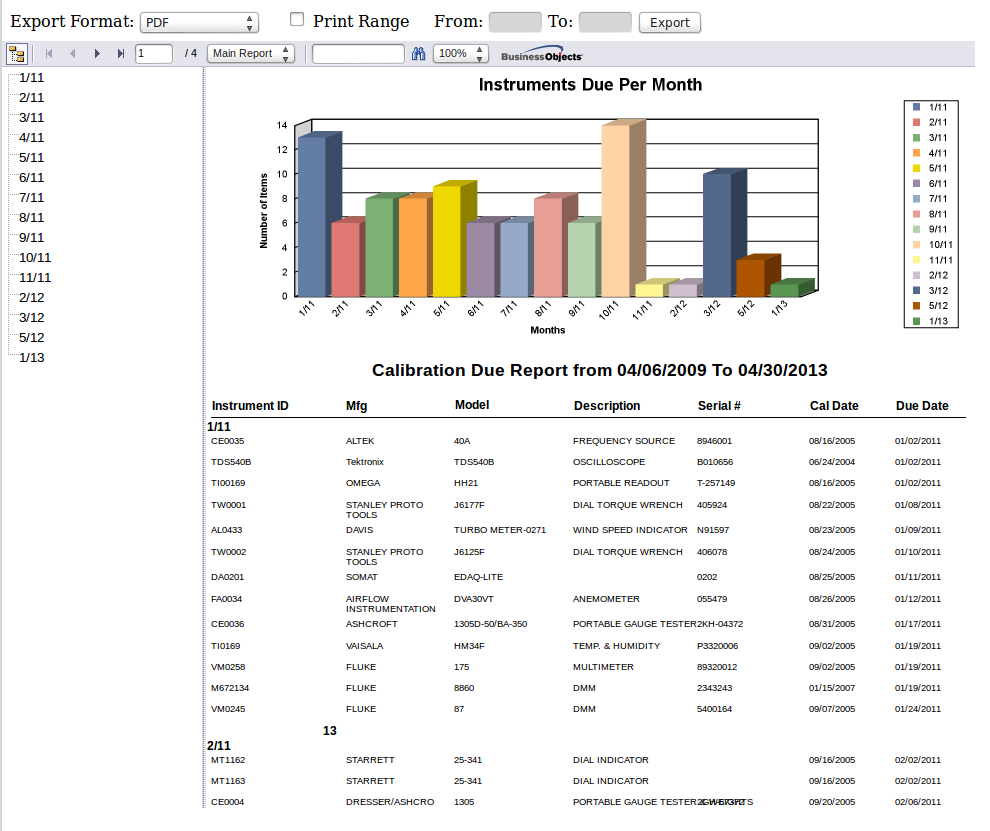Jump to the last page icon

tap(120, 53)
